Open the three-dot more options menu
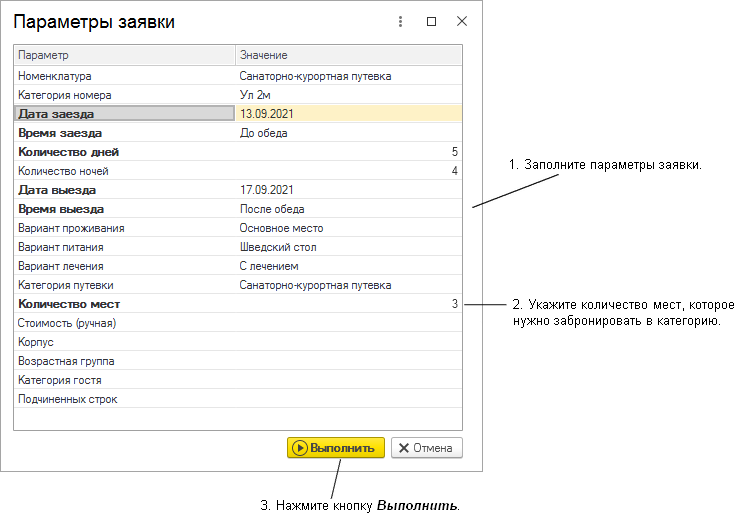This screenshot has width=742, height=519. pos(400,21)
